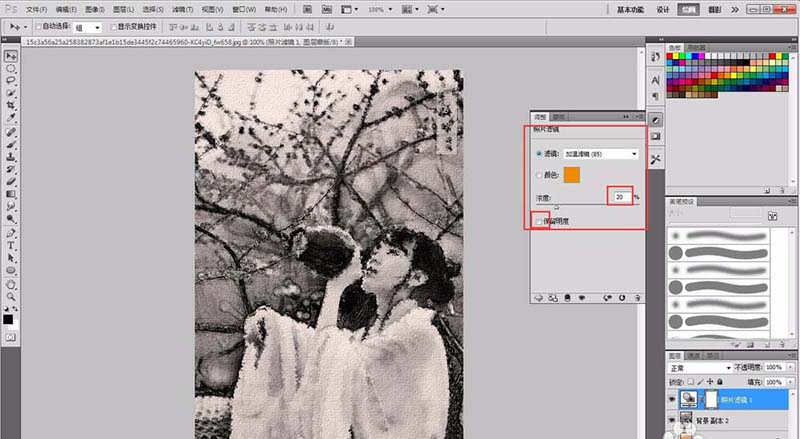Select the Move tool in the toolbox
This screenshot has height=439, width=800.
(x=11, y=56)
